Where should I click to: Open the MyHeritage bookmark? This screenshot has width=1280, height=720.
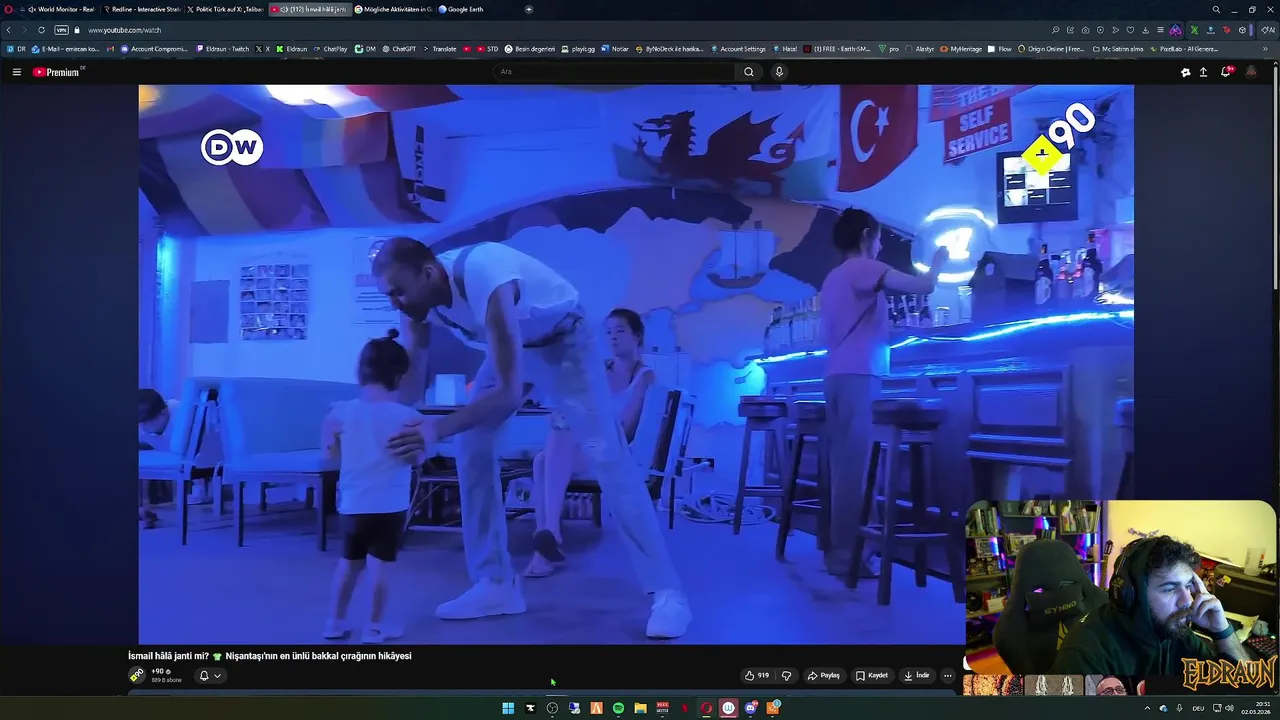pyautogui.click(x=961, y=48)
